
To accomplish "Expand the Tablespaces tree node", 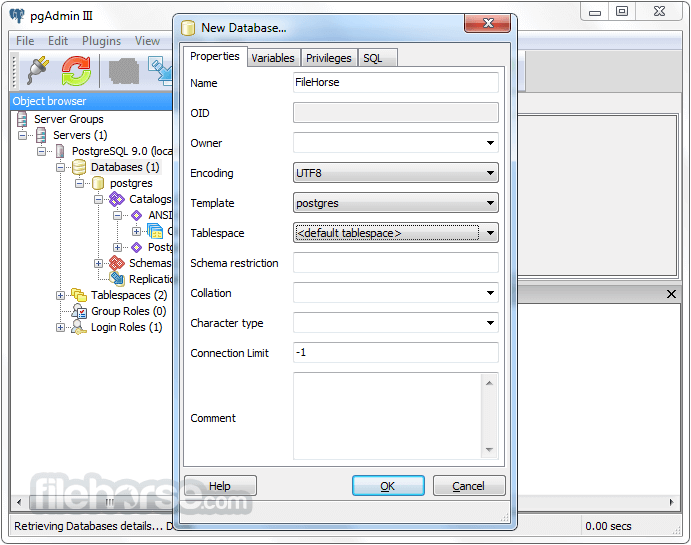I will coord(61,295).
